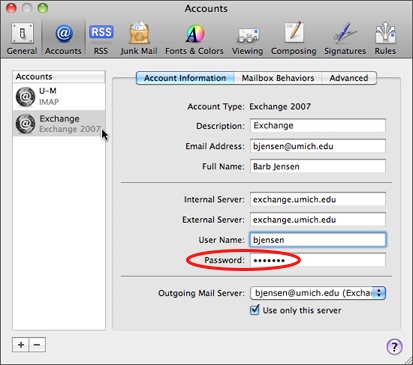Viewport: 413px width, 365px height.
Task: Click the External Server field
Action: [x=318, y=220]
